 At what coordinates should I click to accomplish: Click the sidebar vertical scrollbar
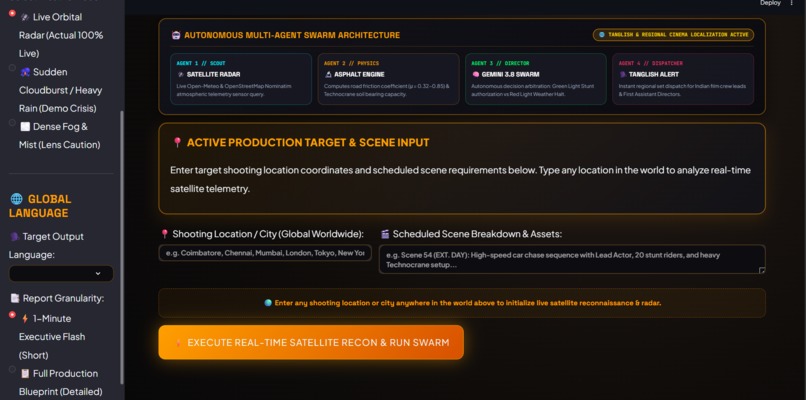coord(122,247)
